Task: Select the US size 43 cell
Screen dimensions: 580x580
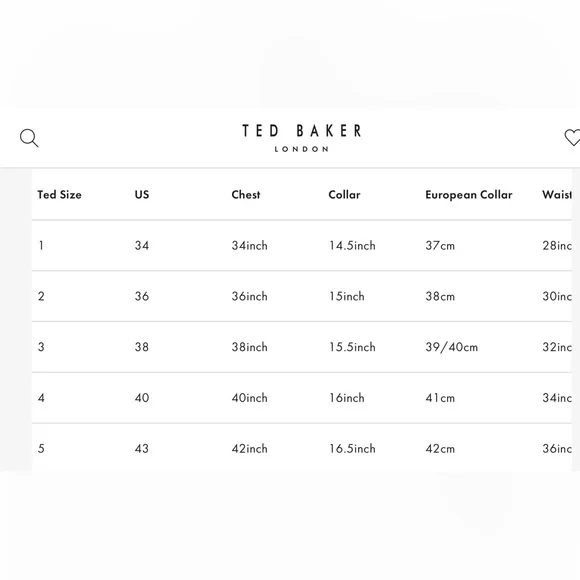Action: point(142,449)
